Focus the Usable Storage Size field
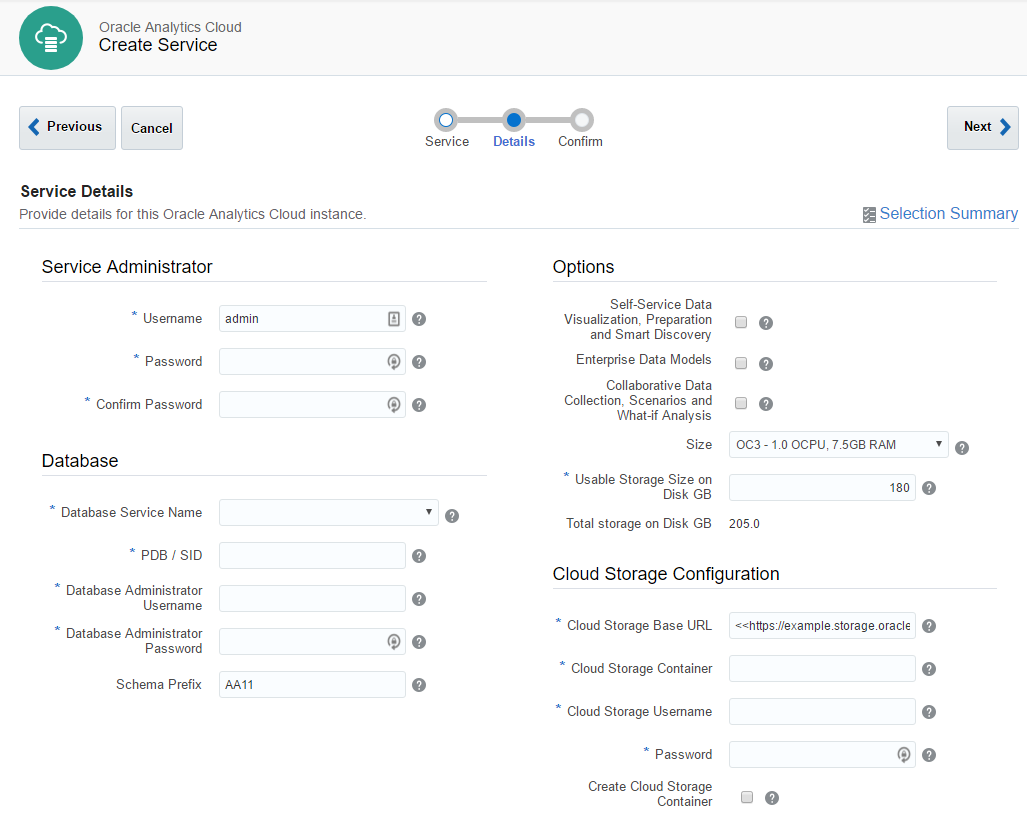The height and width of the screenshot is (836, 1027). tap(822, 487)
